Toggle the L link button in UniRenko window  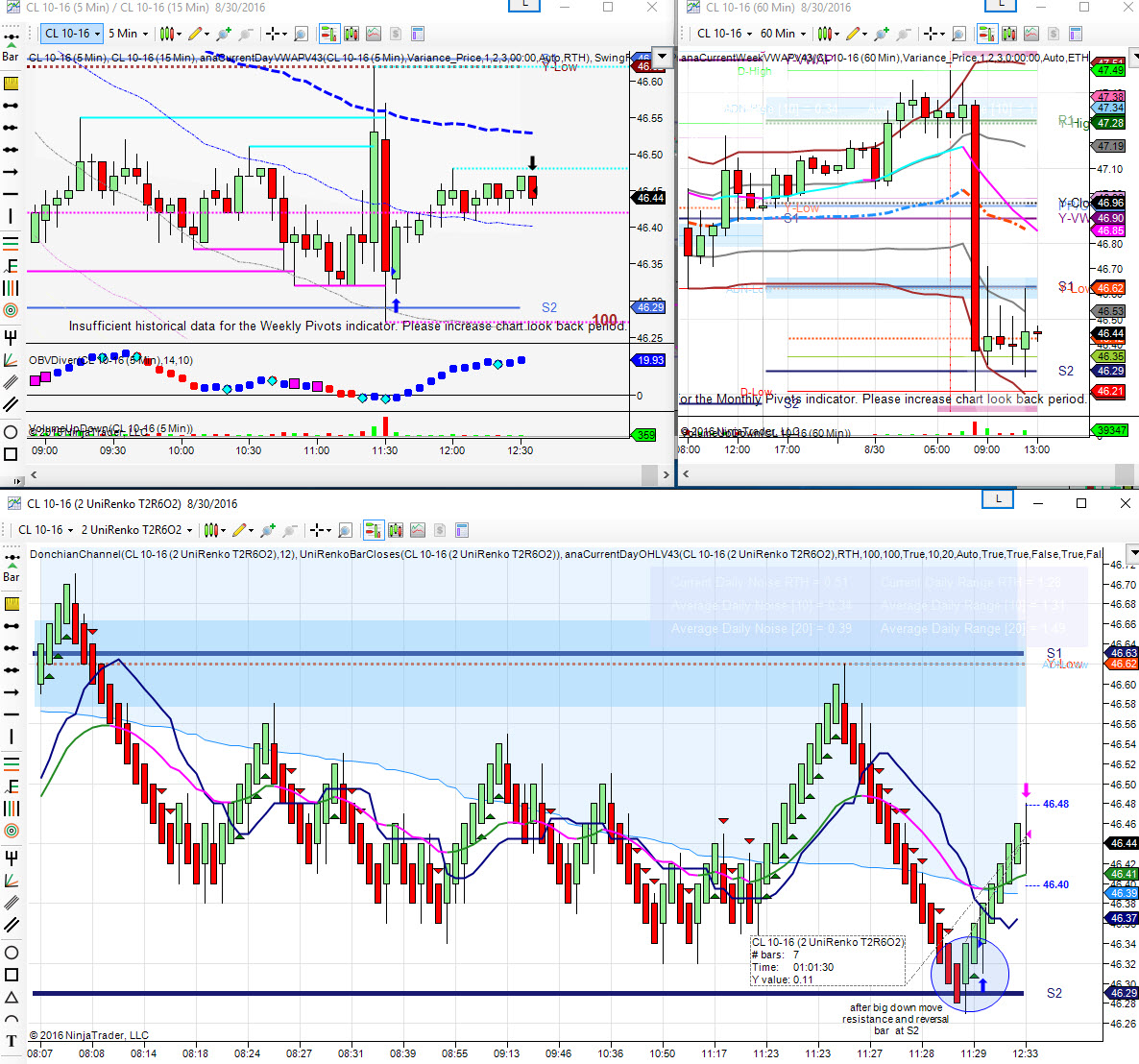click(998, 499)
